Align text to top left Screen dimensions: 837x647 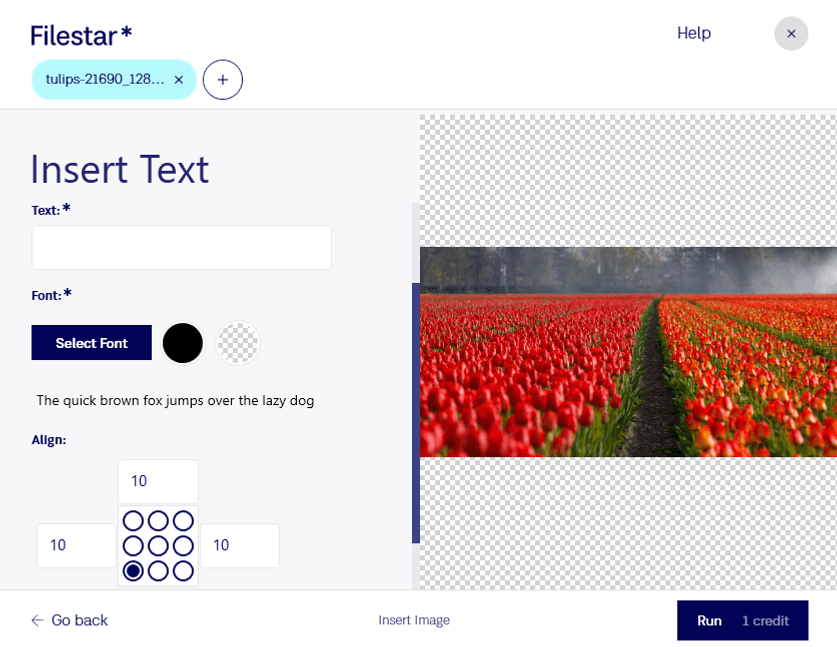pyautogui.click(x=133, y=520)
